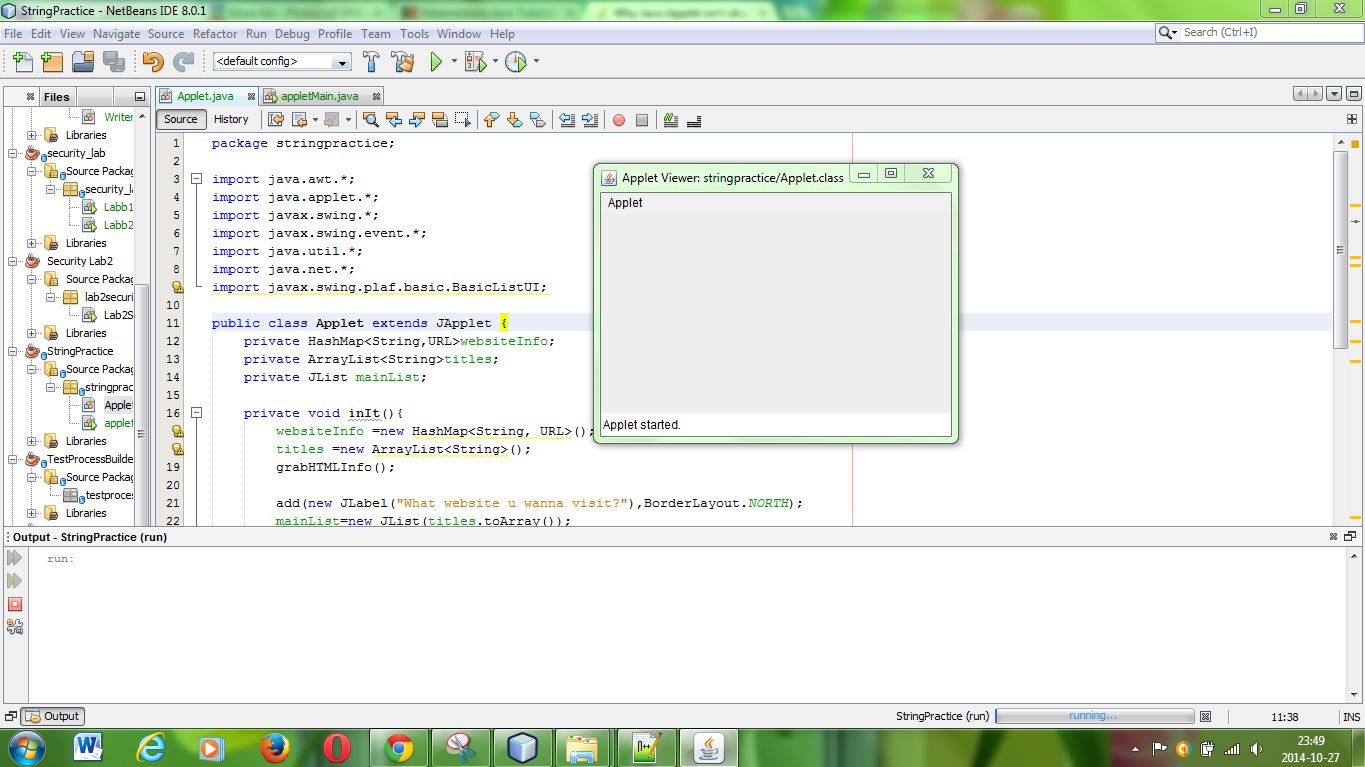Click the top Re-run arrow in Output panel
This screenshot has width=1365, height=767.
click(x=15, y=558)
